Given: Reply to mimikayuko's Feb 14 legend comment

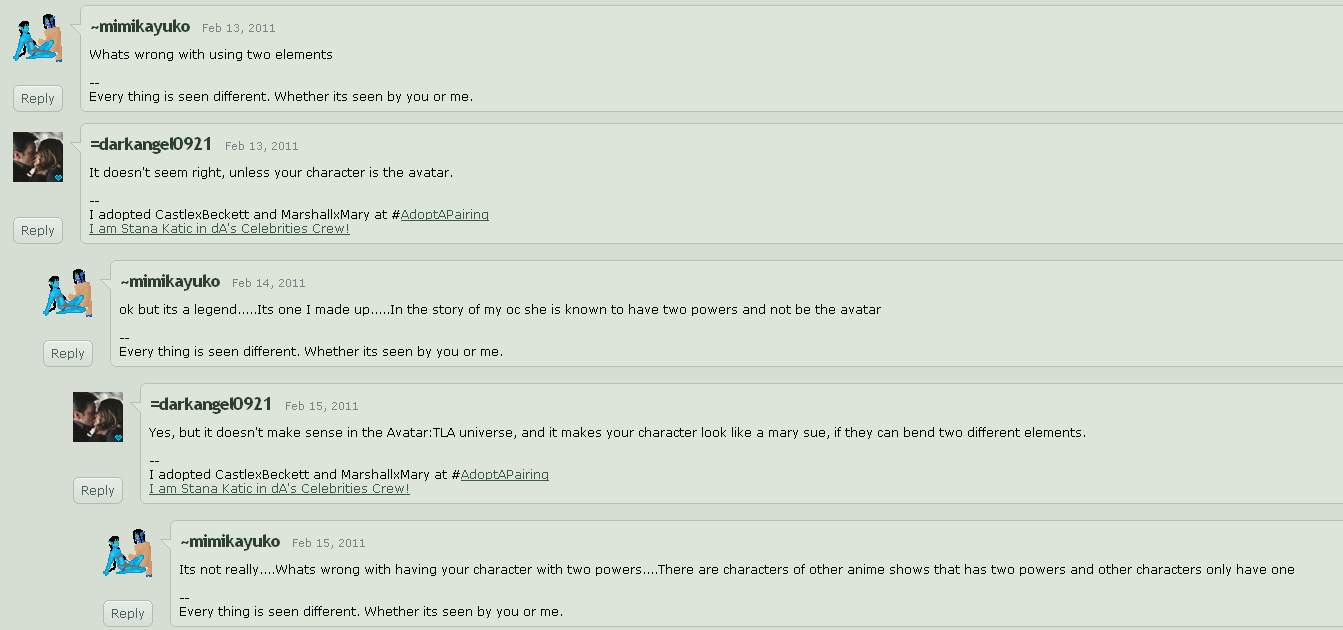Looking at the screenshot, I should tap(68, 353).
